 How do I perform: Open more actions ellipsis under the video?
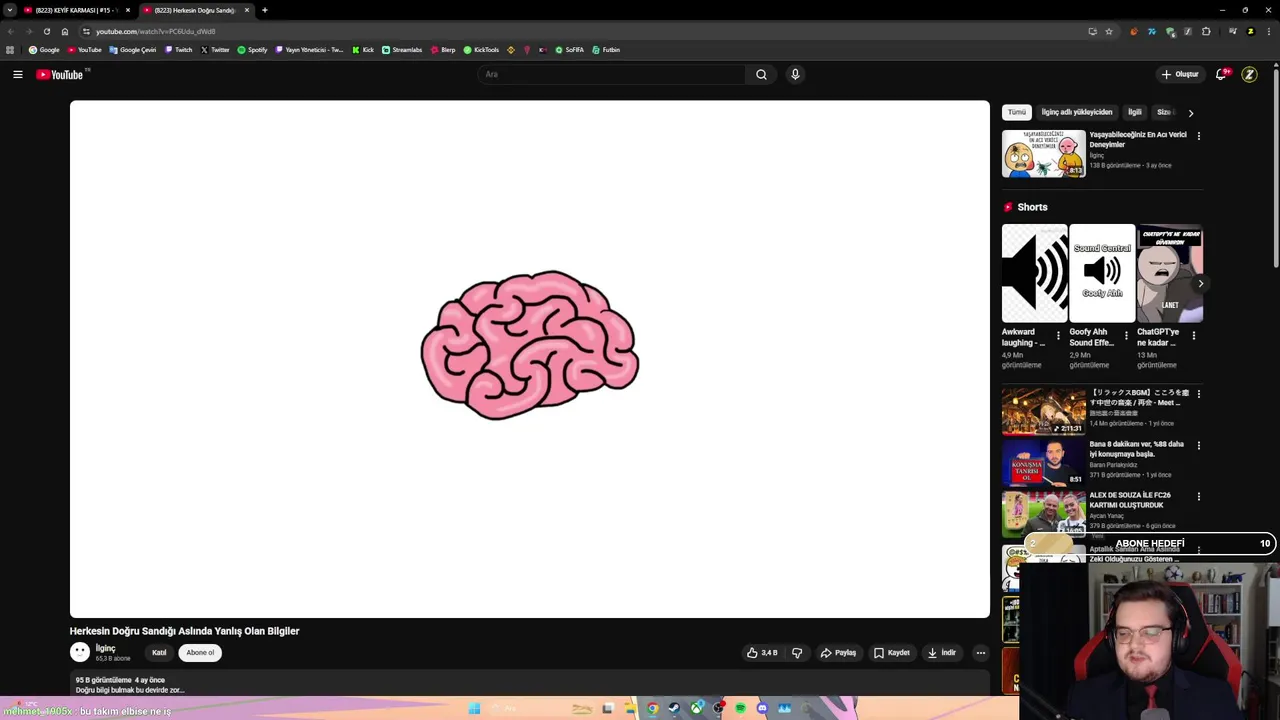click(981, 653)
